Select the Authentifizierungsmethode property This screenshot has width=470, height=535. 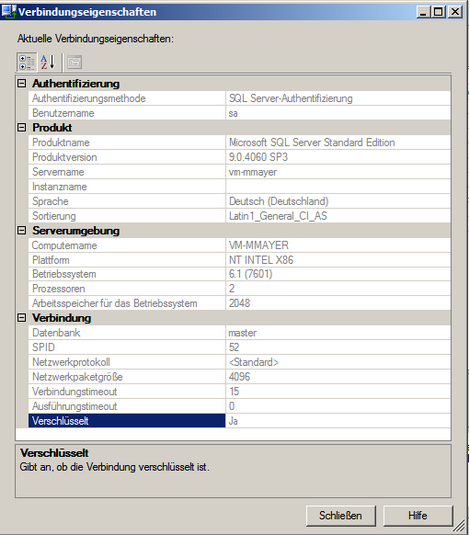[127, 98]
